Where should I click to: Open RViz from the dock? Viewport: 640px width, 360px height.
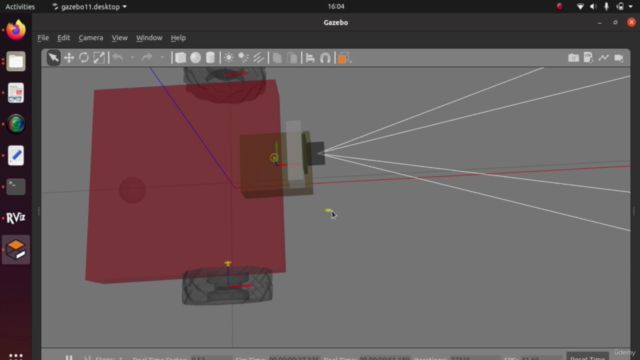point(16,218)
